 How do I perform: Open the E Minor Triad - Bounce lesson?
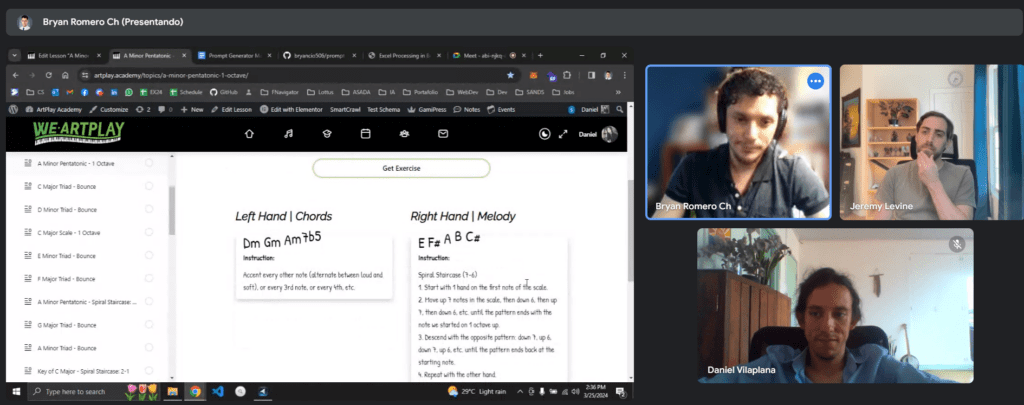(x=66, y=255)
